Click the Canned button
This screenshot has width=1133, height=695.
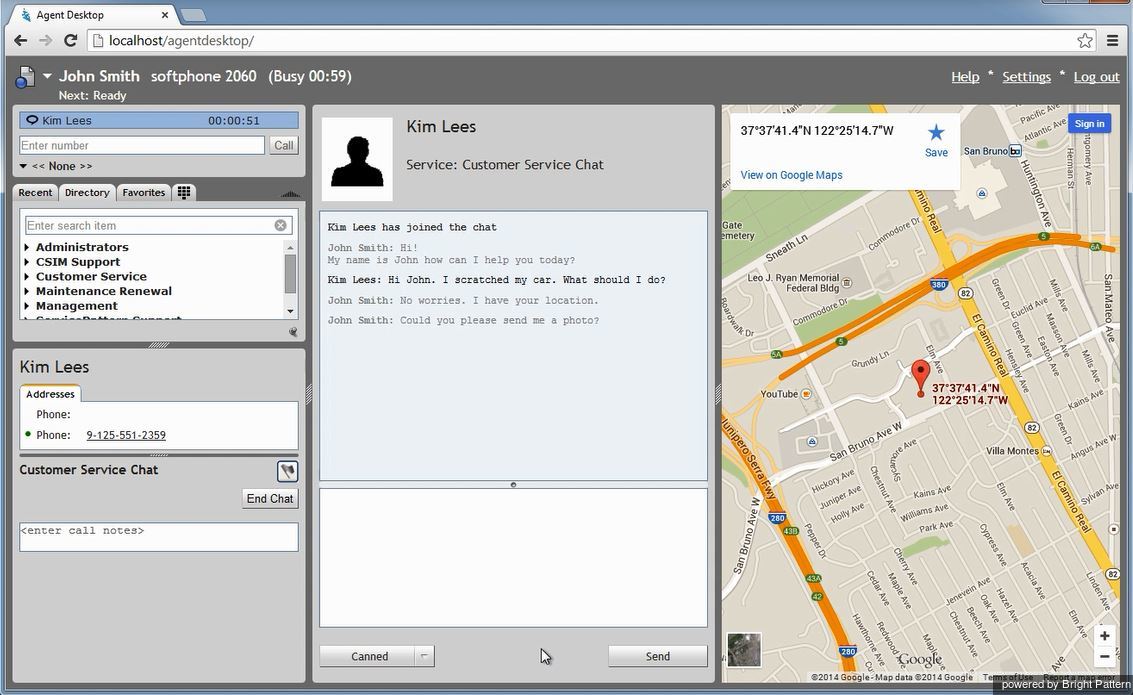pos(369,656)
